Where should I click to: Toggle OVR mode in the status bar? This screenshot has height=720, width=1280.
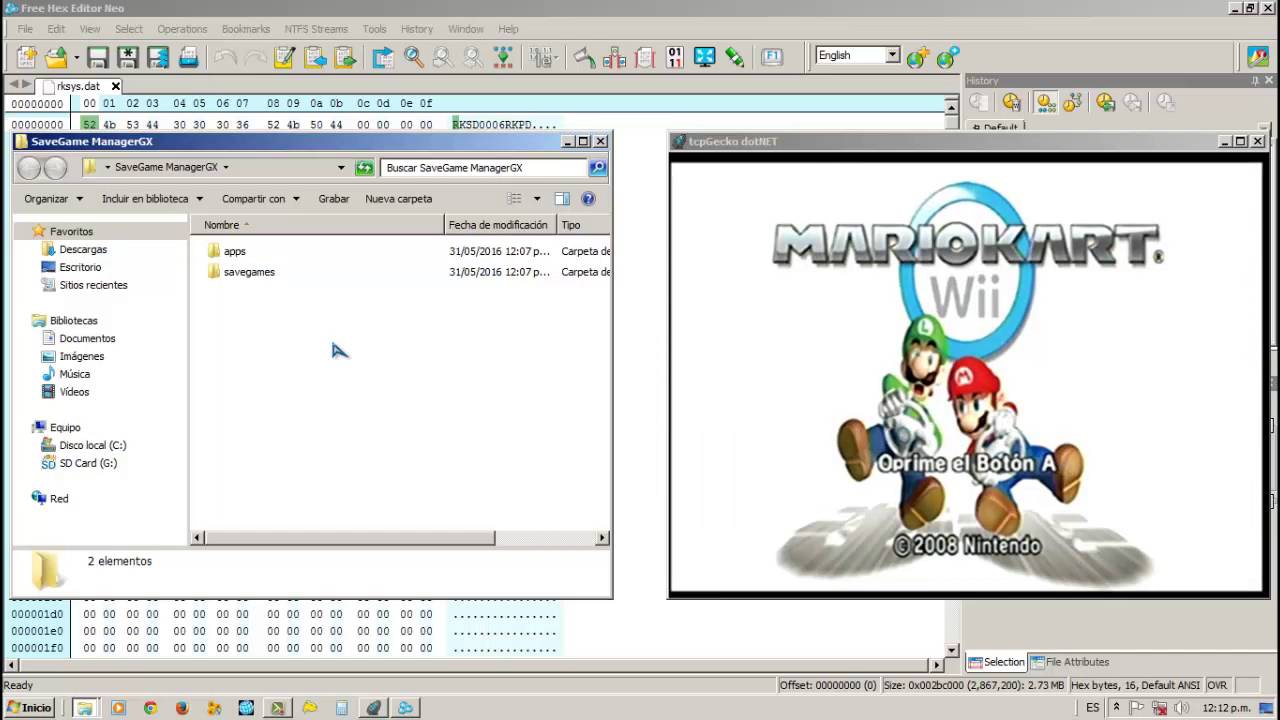pos(1217,685)
